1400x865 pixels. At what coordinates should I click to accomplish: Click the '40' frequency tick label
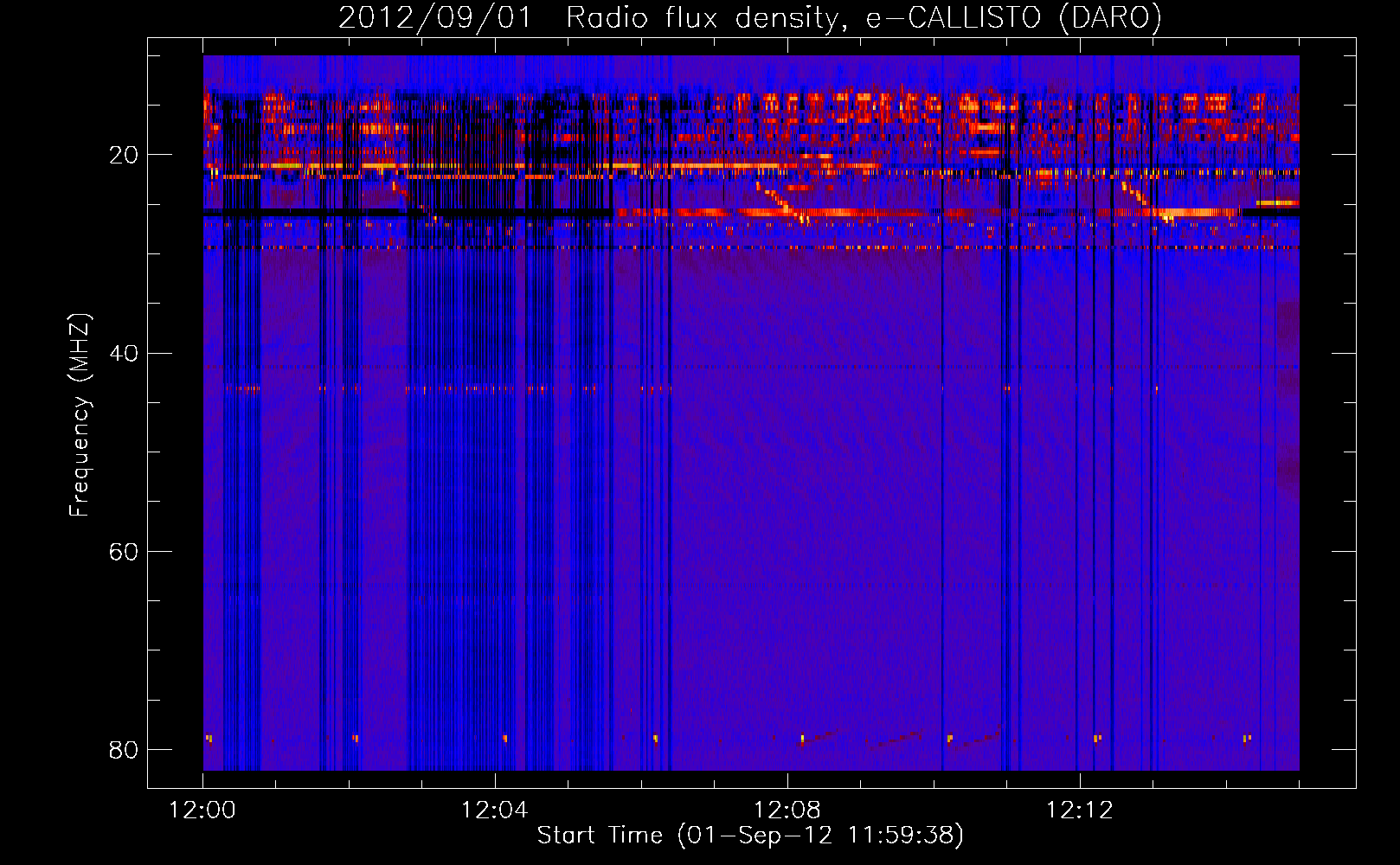tap(124, 353)
